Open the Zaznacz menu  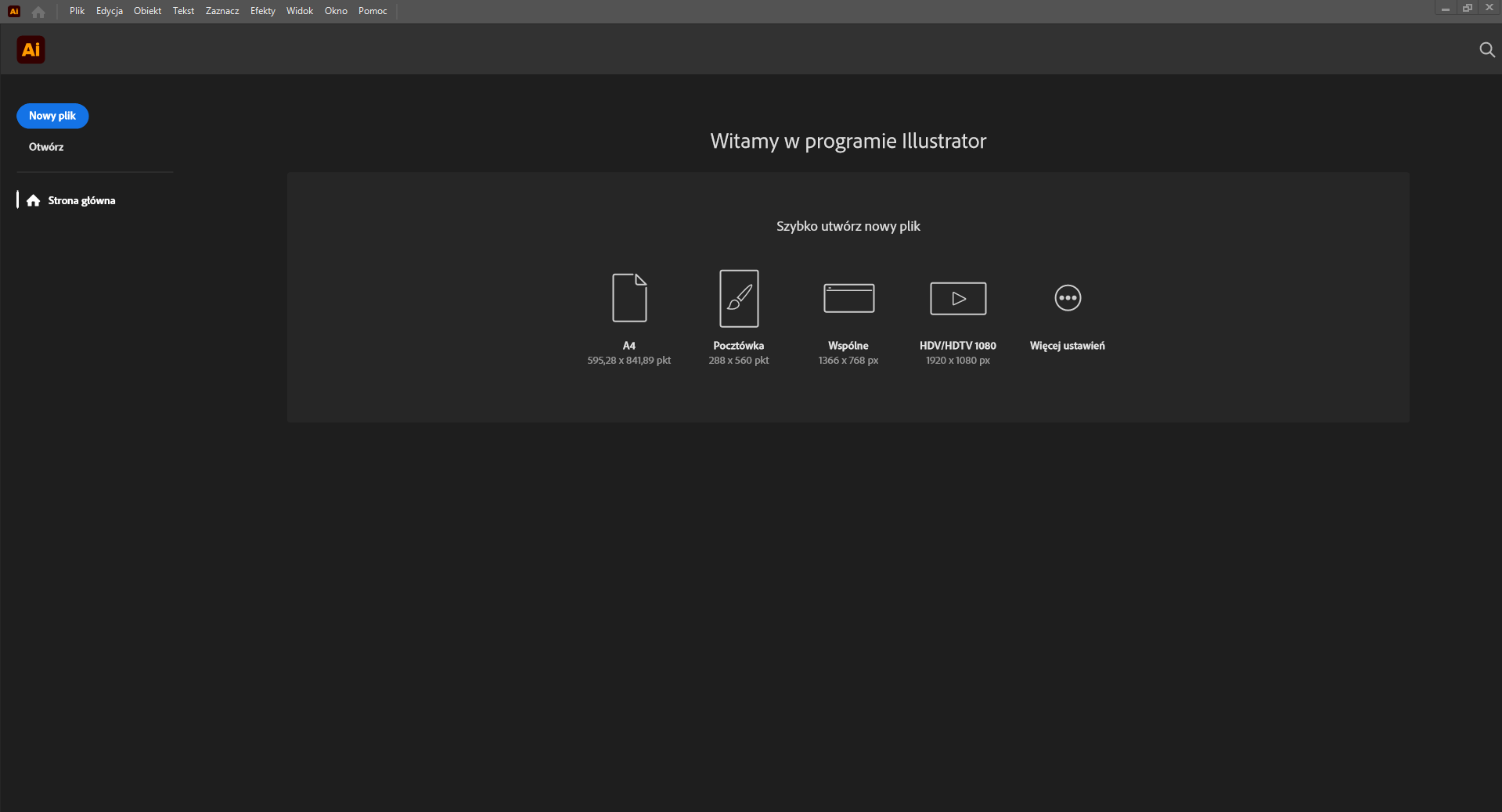pos(222,11)
